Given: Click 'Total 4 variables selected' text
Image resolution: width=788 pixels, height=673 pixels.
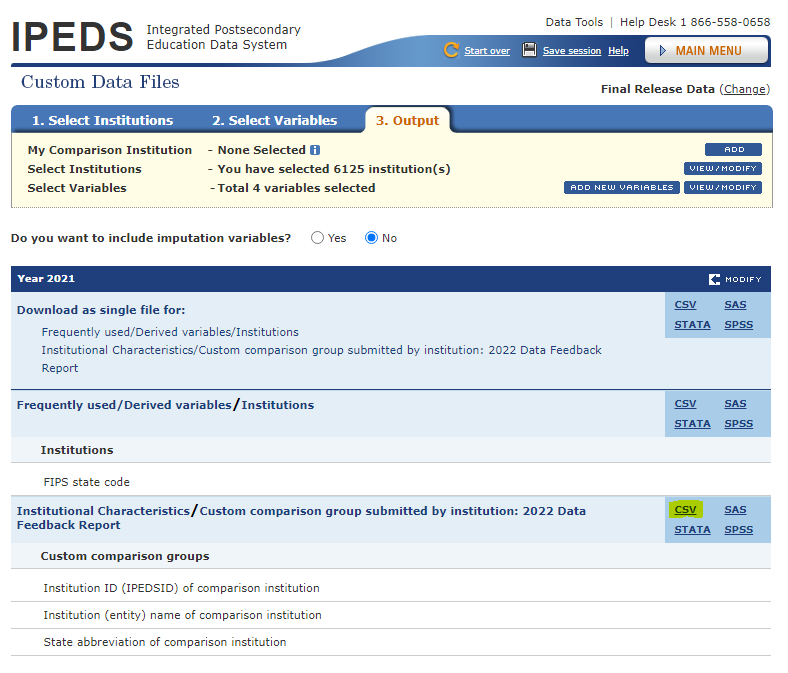Looking at the screenshot, I should 296,188.
